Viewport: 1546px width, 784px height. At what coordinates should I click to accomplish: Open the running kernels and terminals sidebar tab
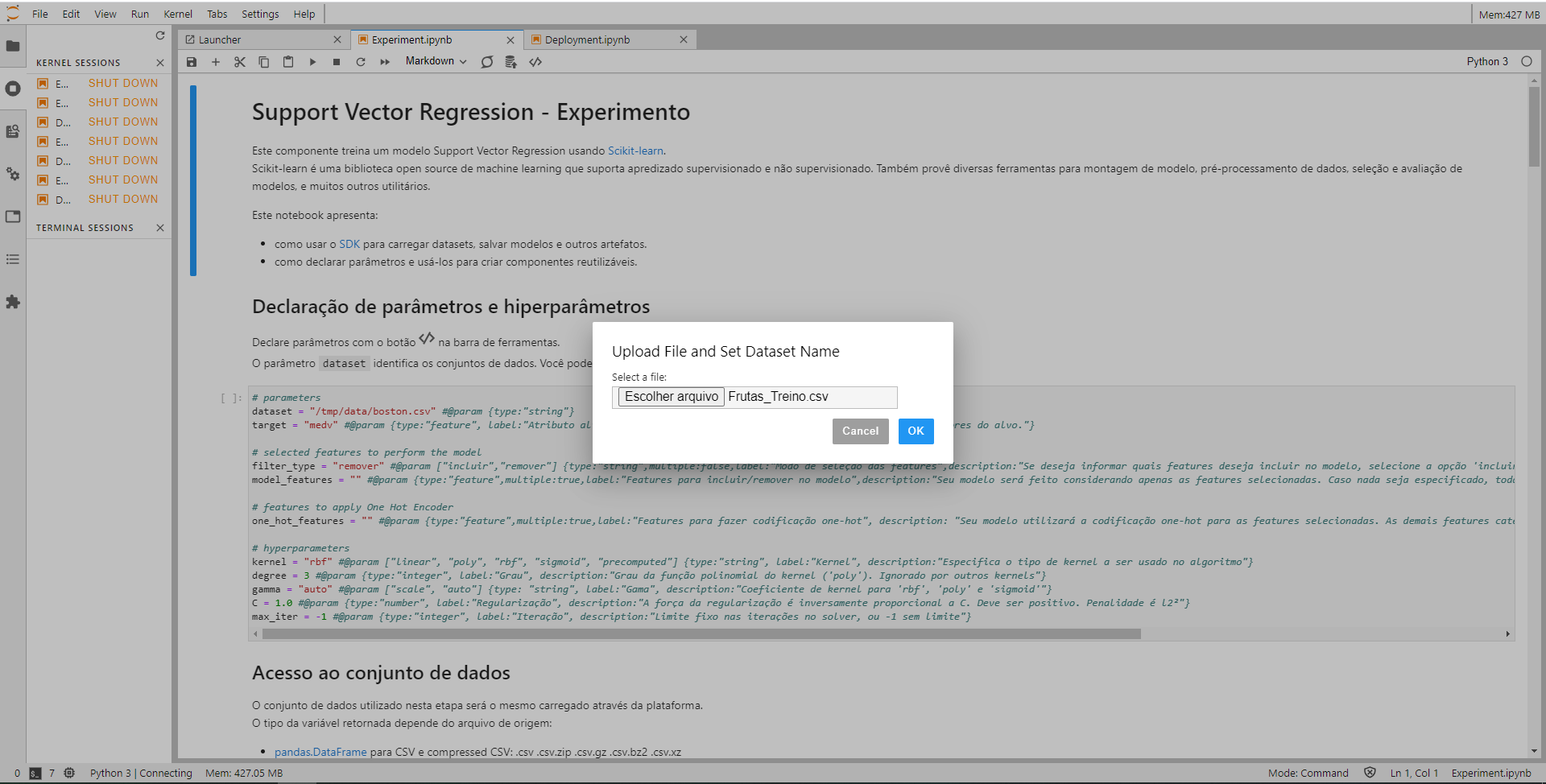pos(13,89)
